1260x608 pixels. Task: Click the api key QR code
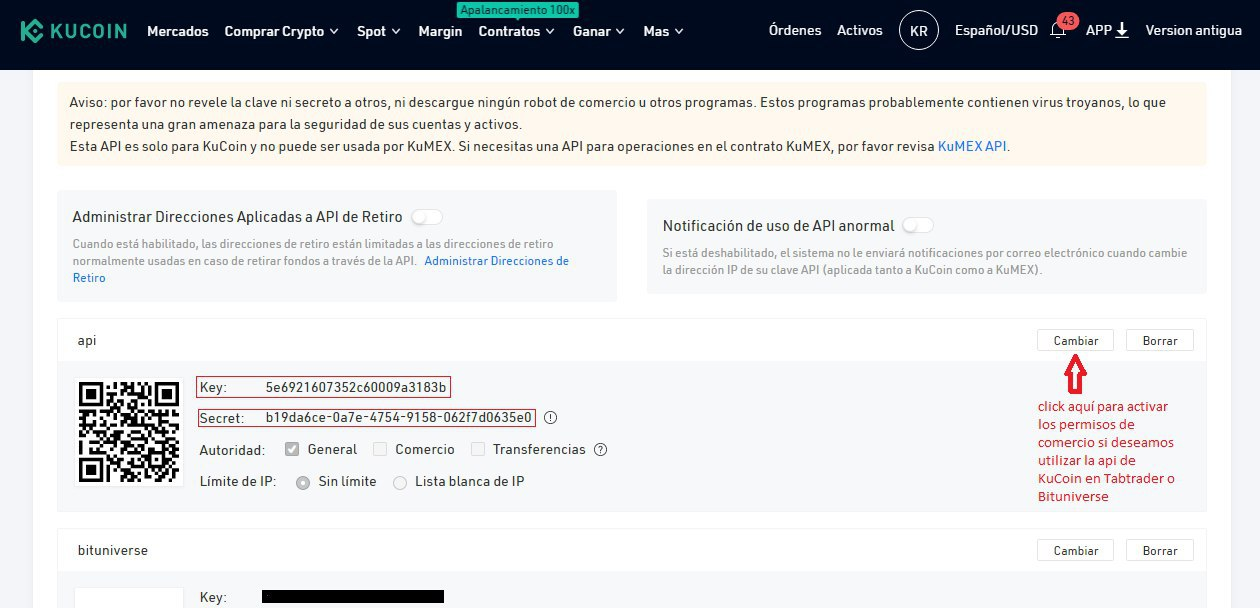pyautogui.click(x=130, y=430)
